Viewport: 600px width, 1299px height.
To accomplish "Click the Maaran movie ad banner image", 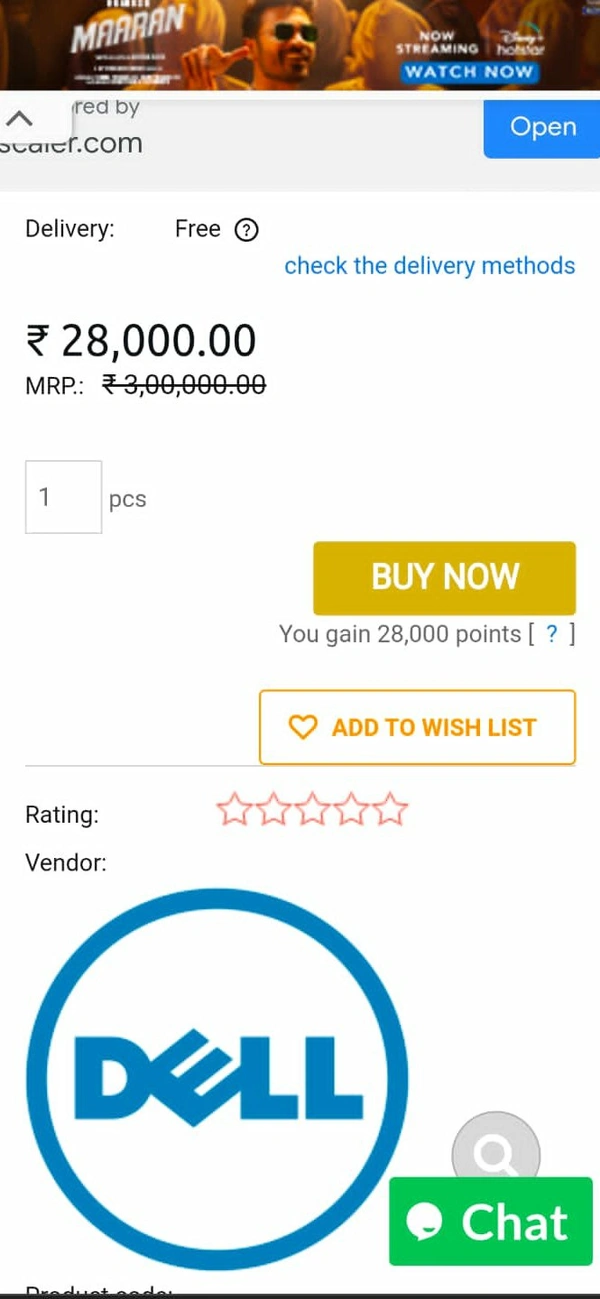I will tap(250, 42).
